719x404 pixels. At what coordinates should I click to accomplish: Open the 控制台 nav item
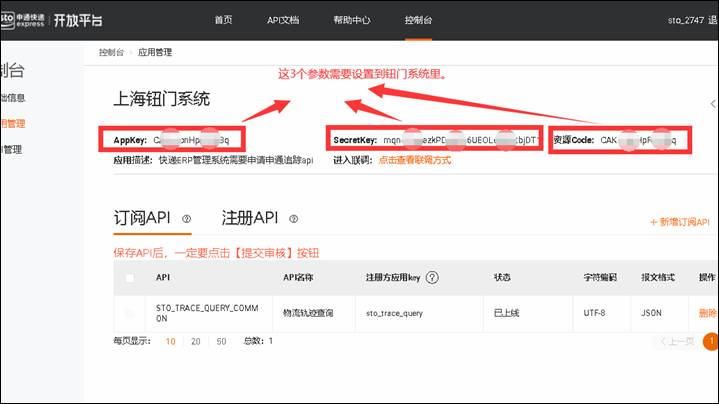[x=418, y=20]
